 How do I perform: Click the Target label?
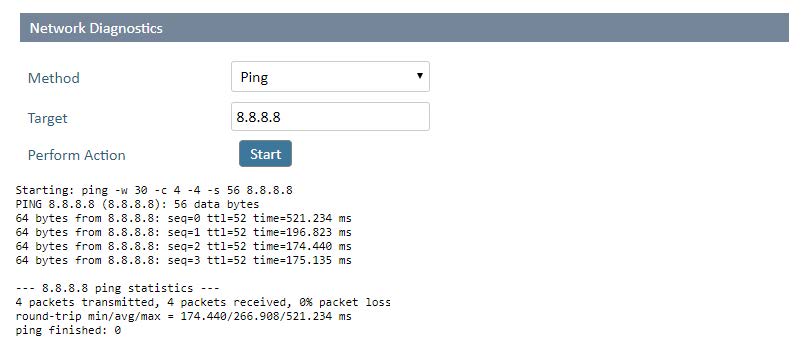(47, 118)
